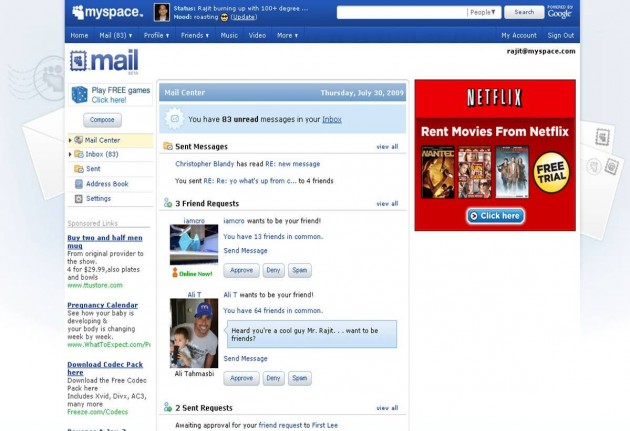Expand the Mail Center tree arrow
630x431 pixels.
point(70,140)
